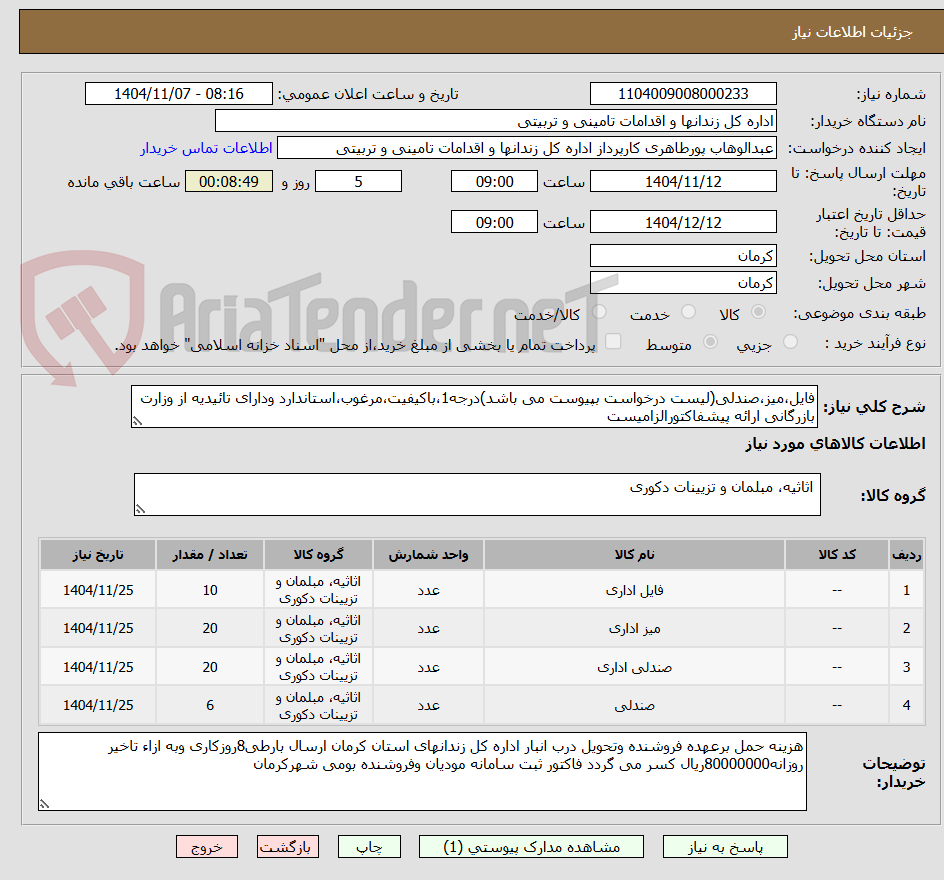Click the چاپ print button

pos(369,847)
